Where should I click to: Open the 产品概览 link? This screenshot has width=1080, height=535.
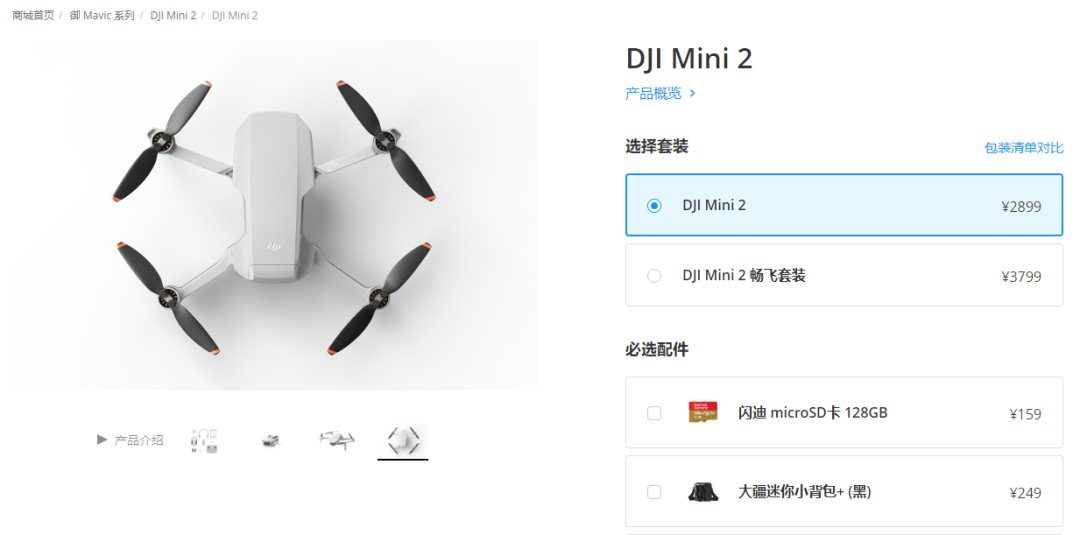[654, 93]
